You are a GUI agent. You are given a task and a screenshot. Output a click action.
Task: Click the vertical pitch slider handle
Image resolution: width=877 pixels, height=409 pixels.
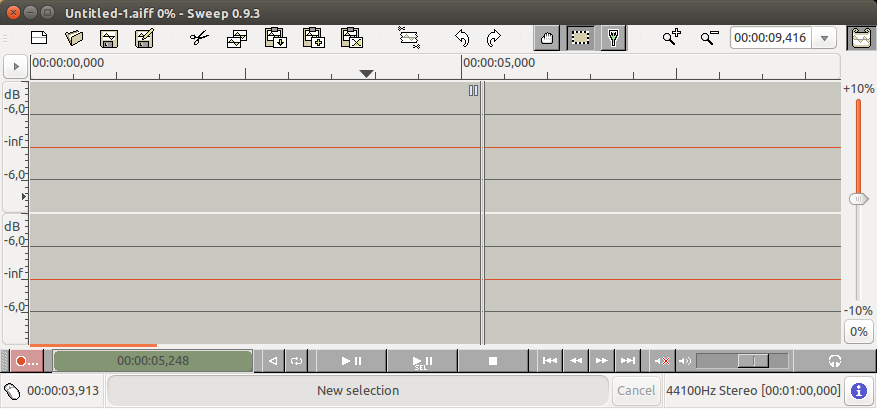(858, 199)
